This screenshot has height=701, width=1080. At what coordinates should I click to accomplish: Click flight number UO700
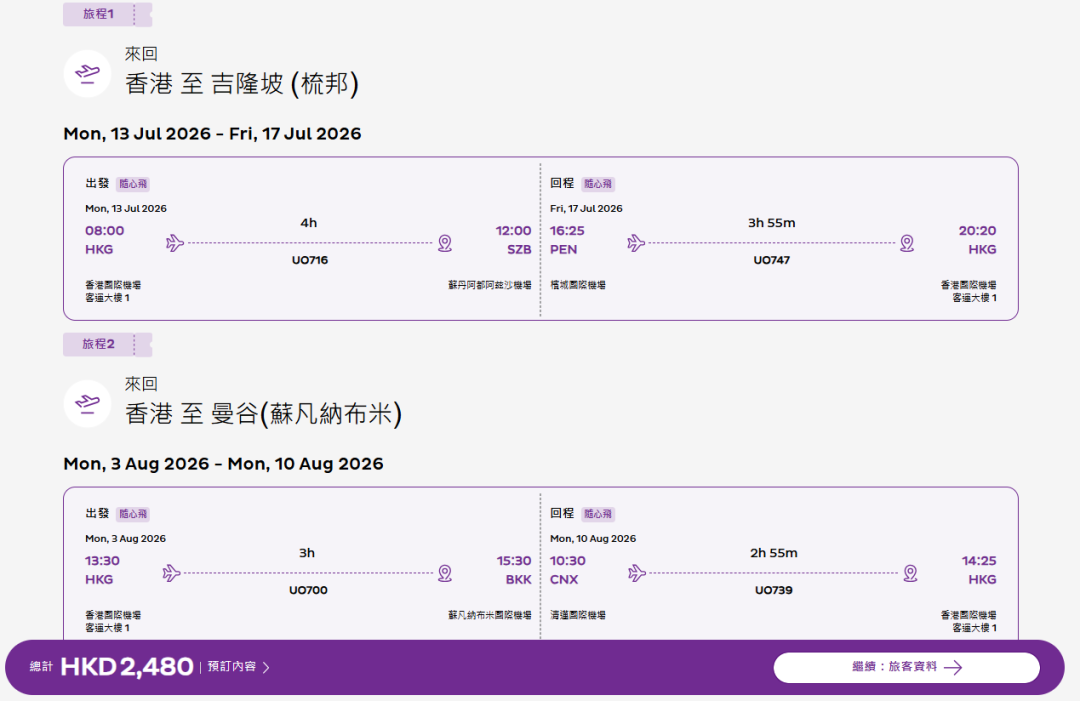point(308,590)
